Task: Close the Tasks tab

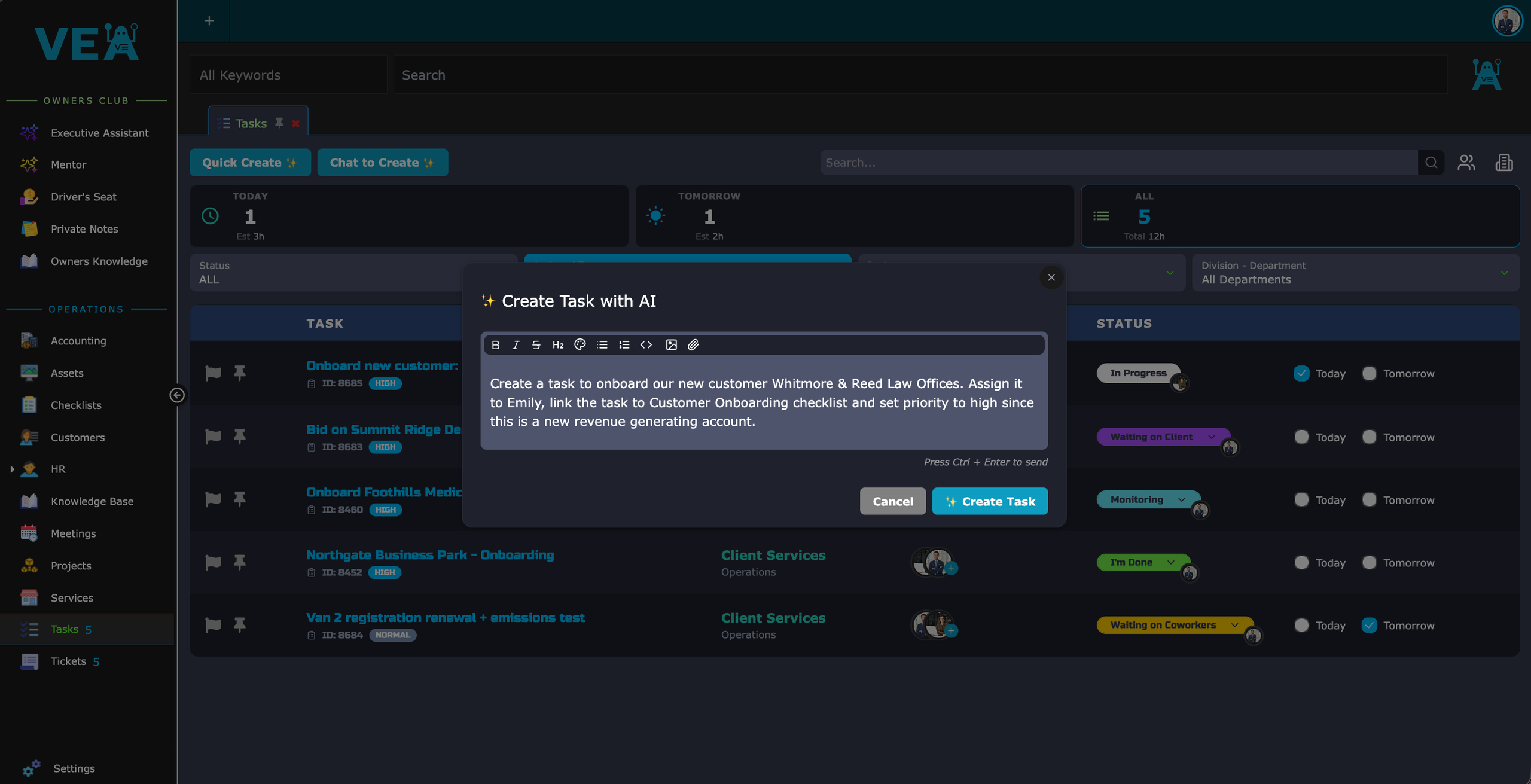Action: [x=295, y=123]
